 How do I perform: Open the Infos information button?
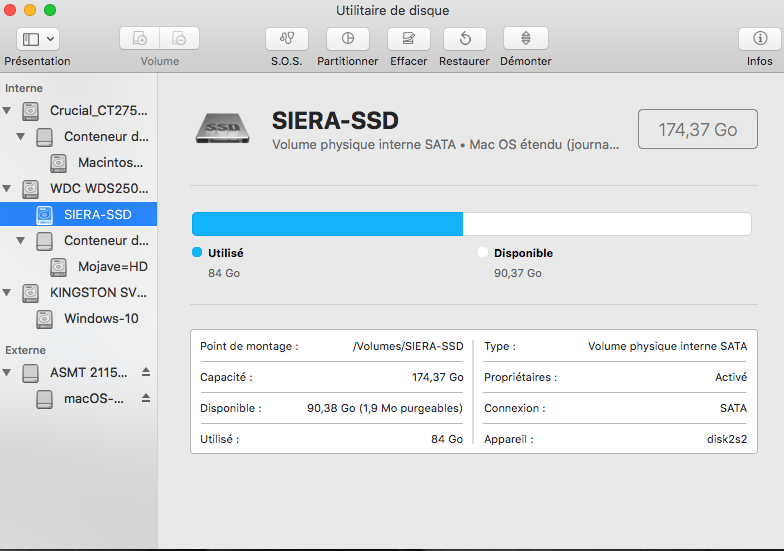[760, 38]
